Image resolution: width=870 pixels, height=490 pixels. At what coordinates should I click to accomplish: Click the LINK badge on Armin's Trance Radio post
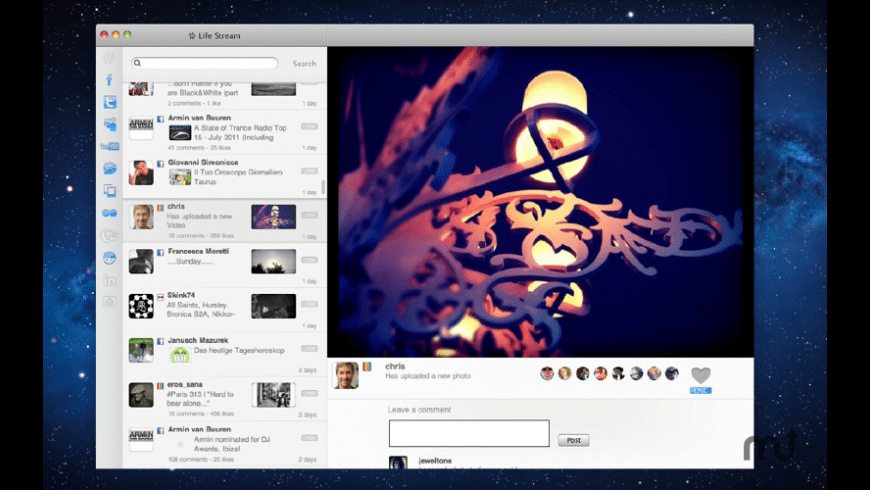[x=310, y=127]
